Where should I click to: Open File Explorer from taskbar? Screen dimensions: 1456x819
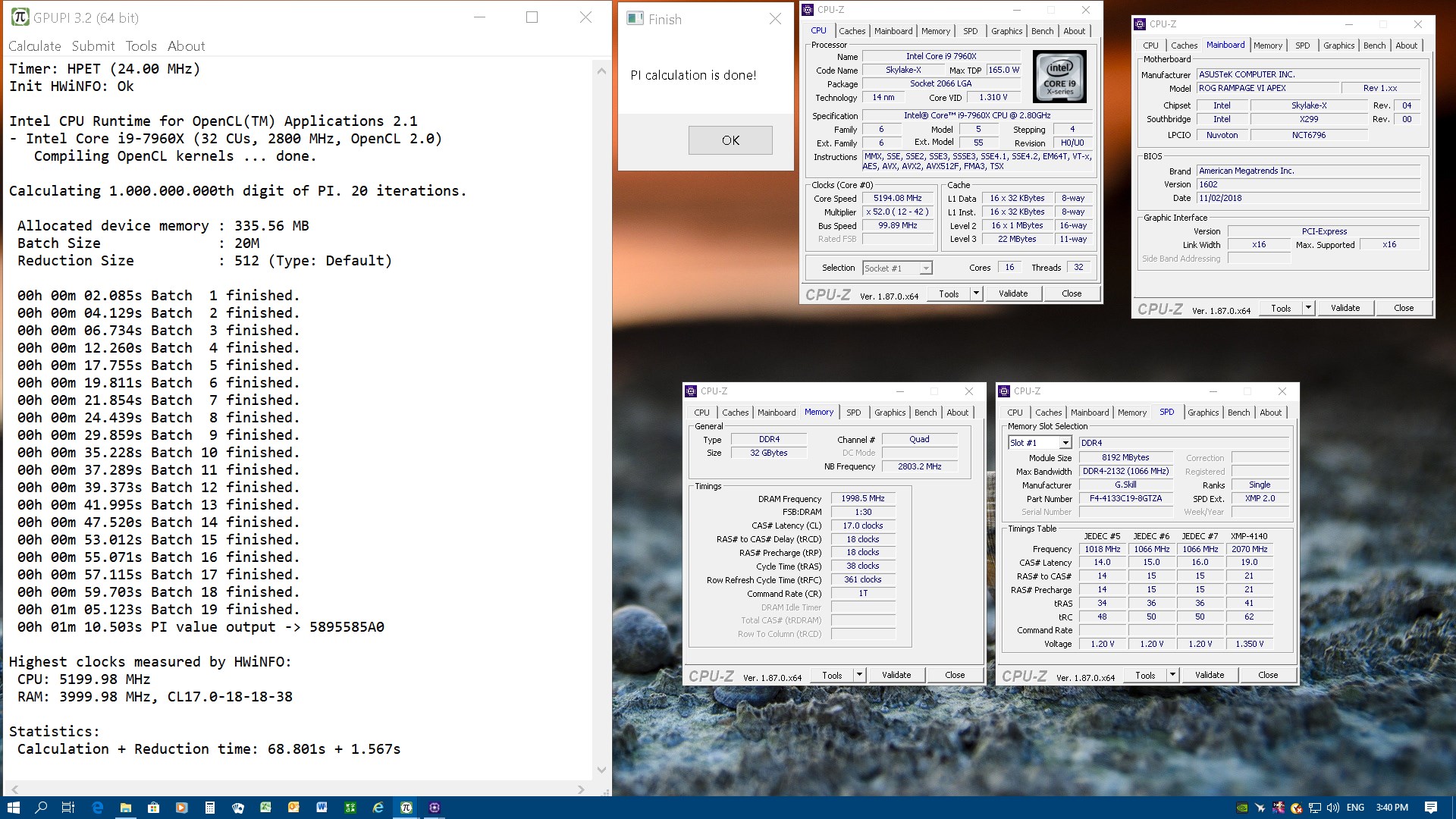[125, 808]
